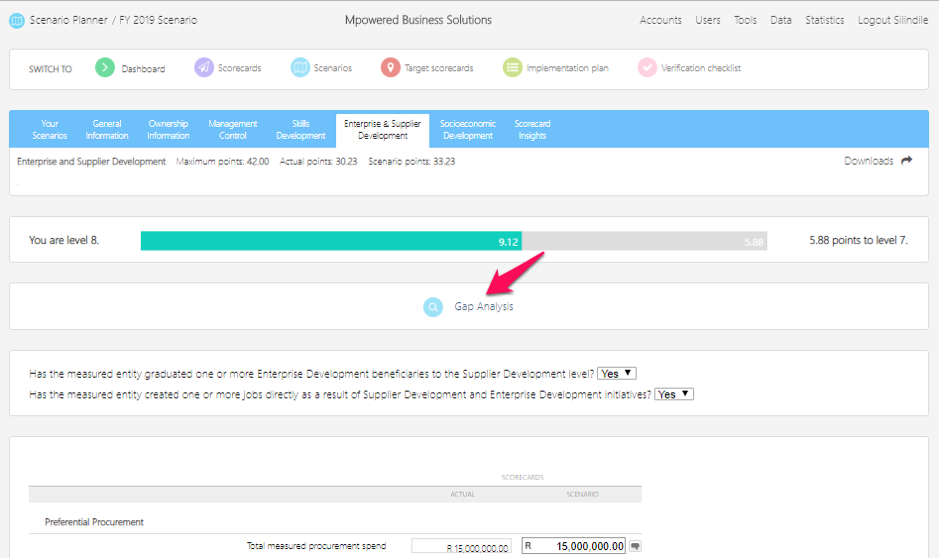Open Scorecard Insights tab
The image size is (939, 558).
(532, 129)
